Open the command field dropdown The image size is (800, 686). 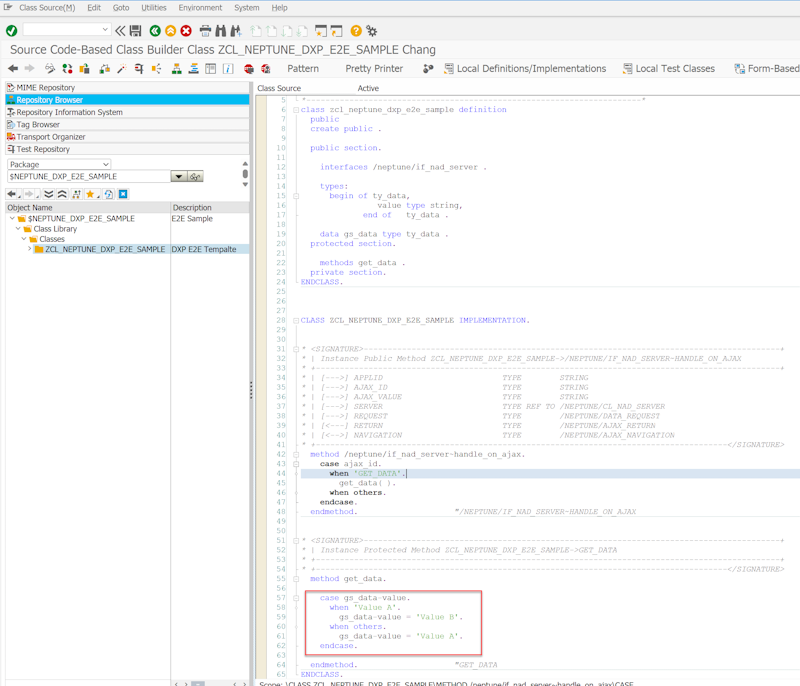pos(105,30)
